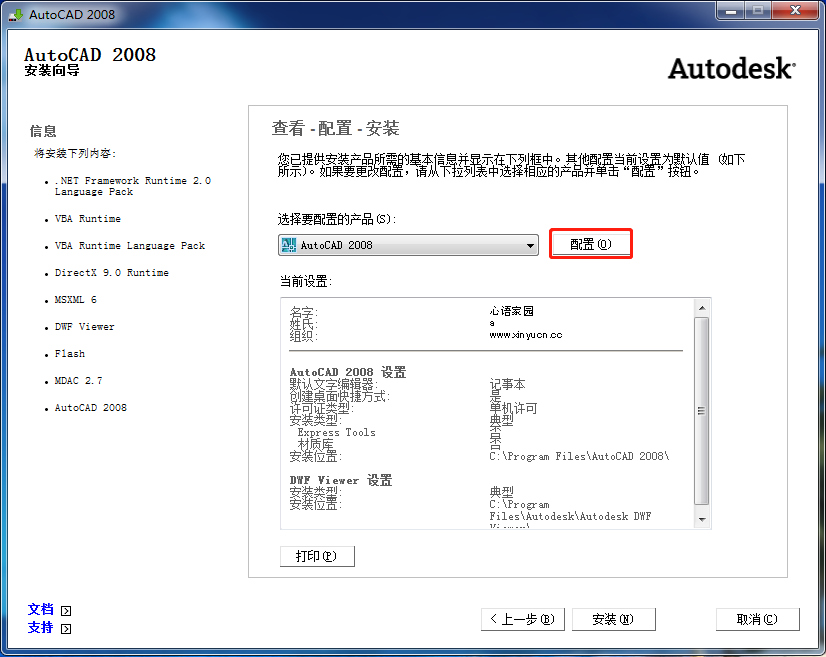The width and height of the screenshot is (826, 657).
Task: Click the AutoCAD icon in the title bar
Action: point(15,14)
